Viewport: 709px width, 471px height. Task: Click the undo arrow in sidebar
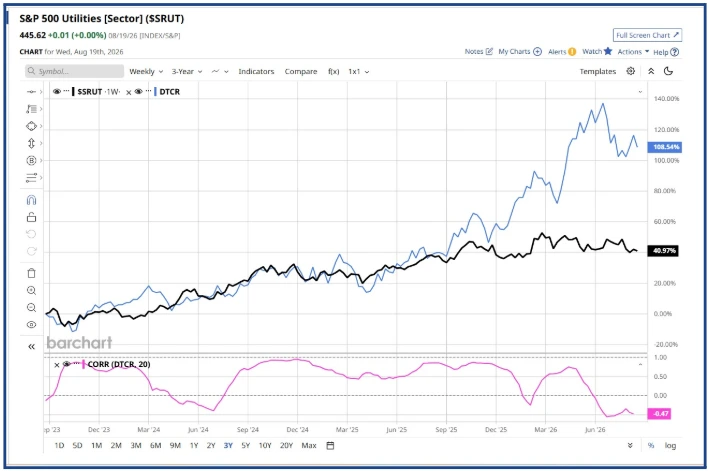click(x=31, y=234)
